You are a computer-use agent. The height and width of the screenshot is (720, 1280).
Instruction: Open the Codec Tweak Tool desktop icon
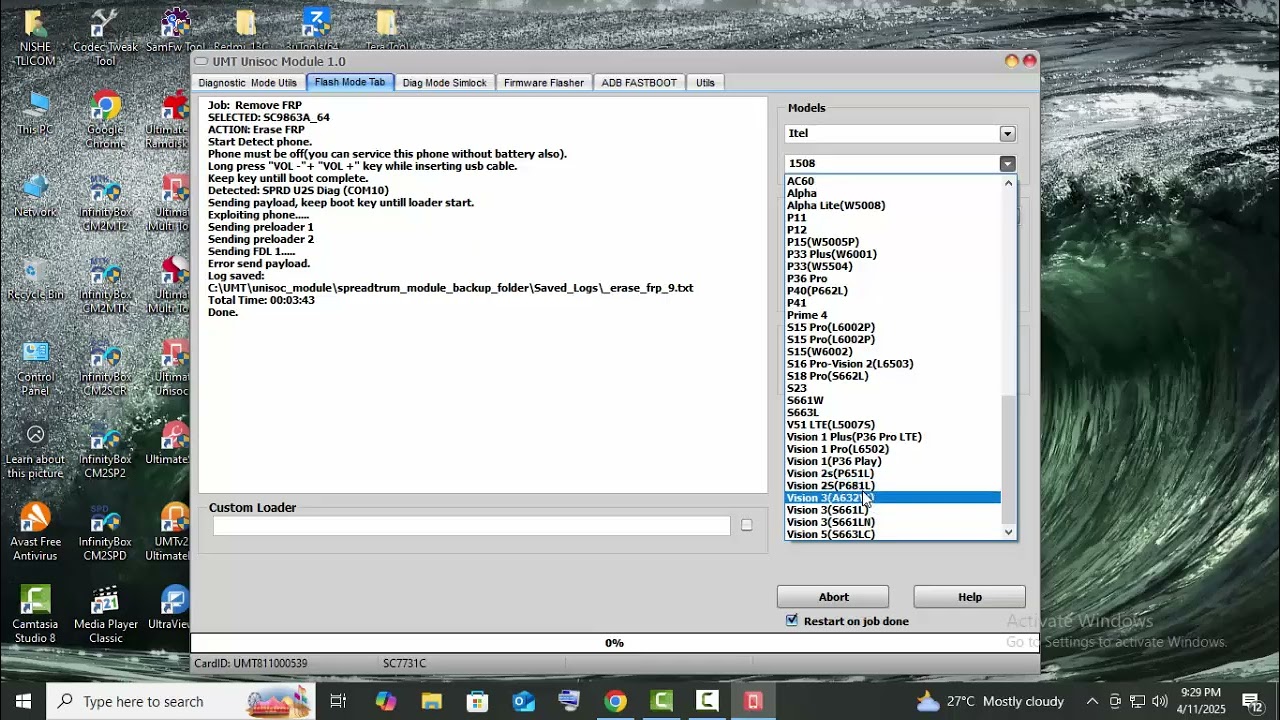coord(105,38)
